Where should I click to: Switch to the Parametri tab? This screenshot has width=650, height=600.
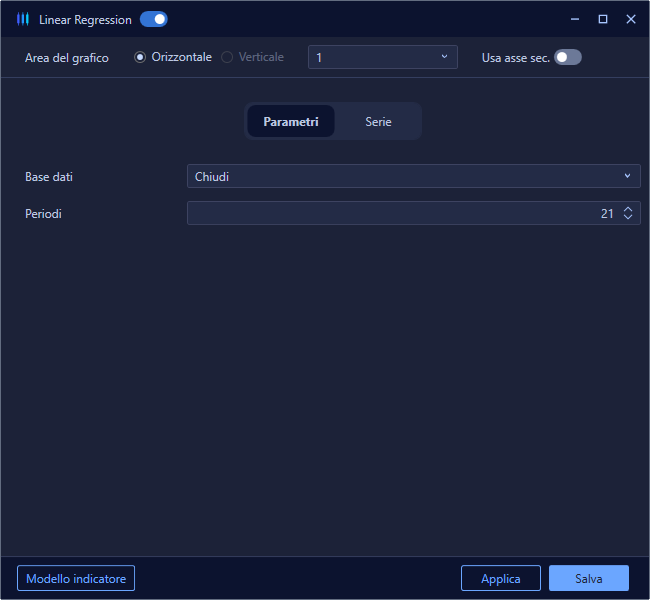tap(291, 121)
